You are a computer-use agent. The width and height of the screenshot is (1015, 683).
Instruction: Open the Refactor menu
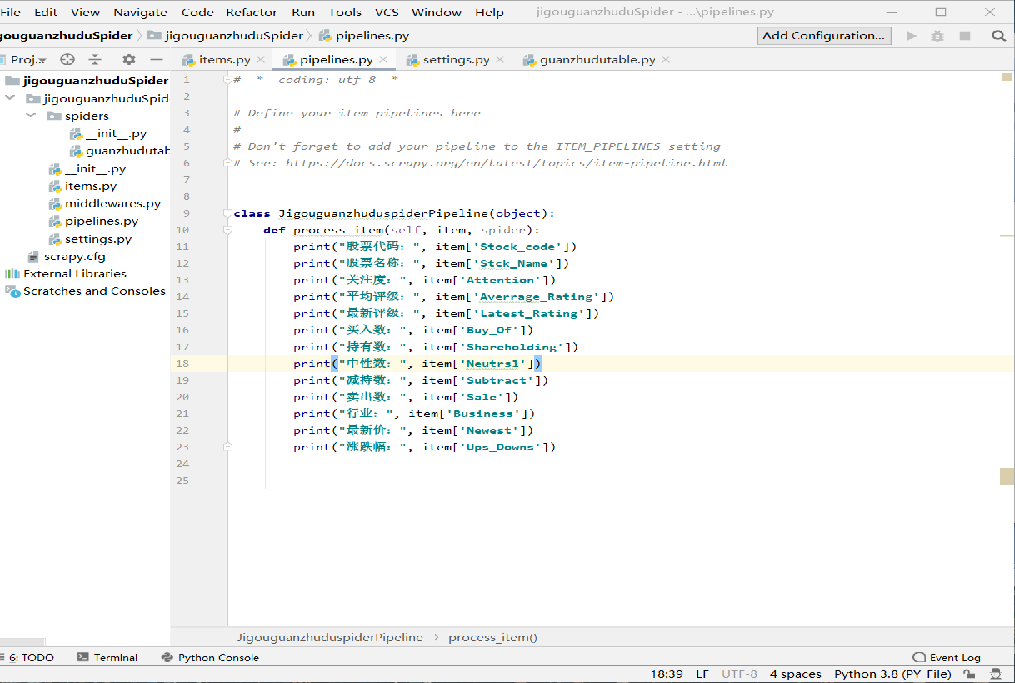251,12
